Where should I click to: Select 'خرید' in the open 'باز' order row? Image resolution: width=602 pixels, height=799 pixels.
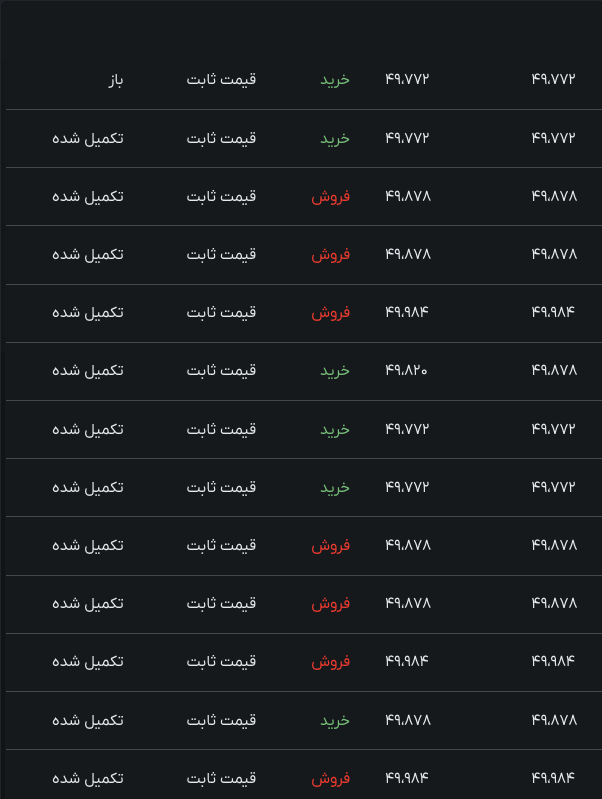335,80
